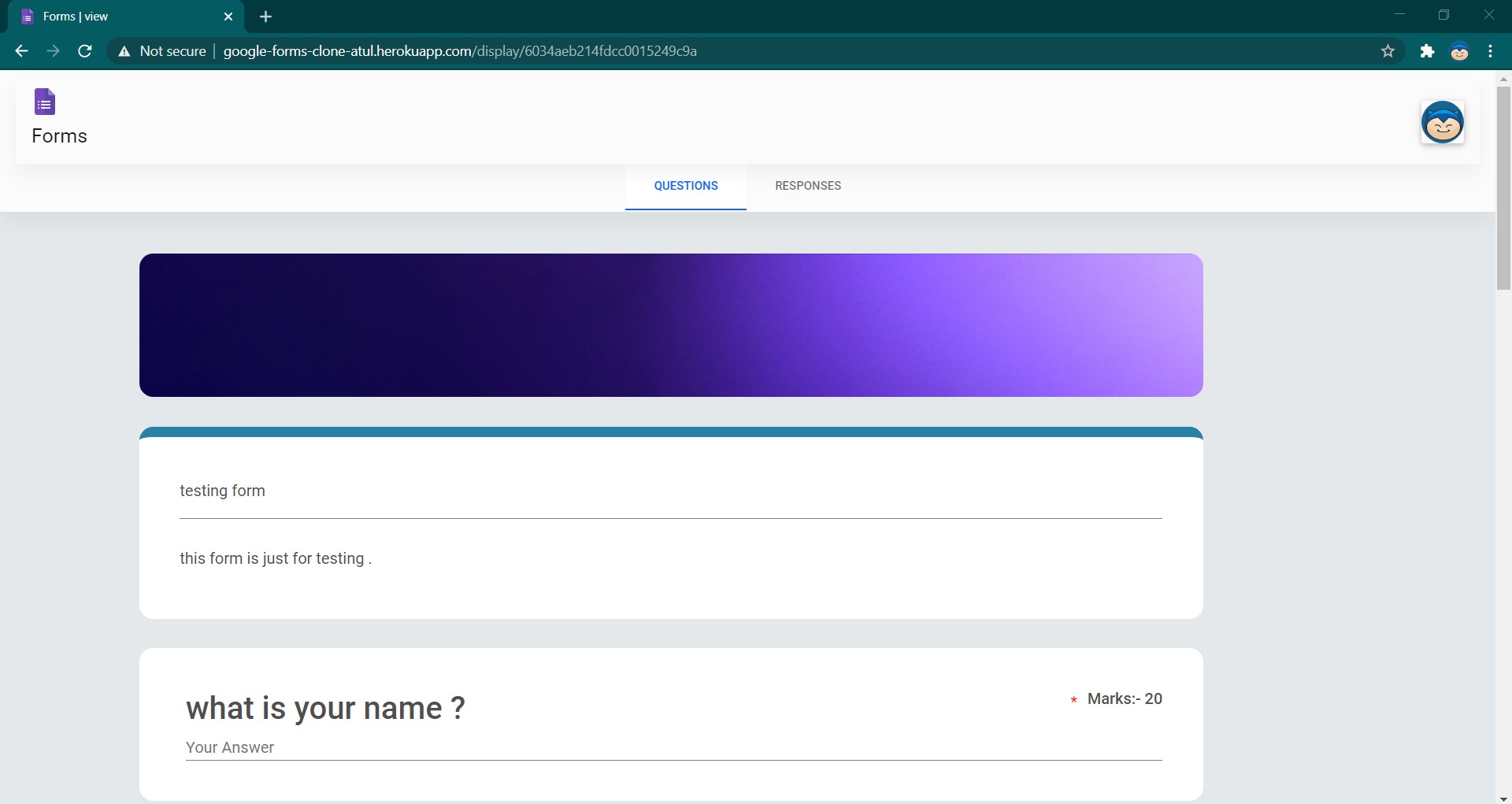Viewport: 1512px width, 804px height.
Task: Bookmark this page with the star icon
Action: [x=1388, y=51]
